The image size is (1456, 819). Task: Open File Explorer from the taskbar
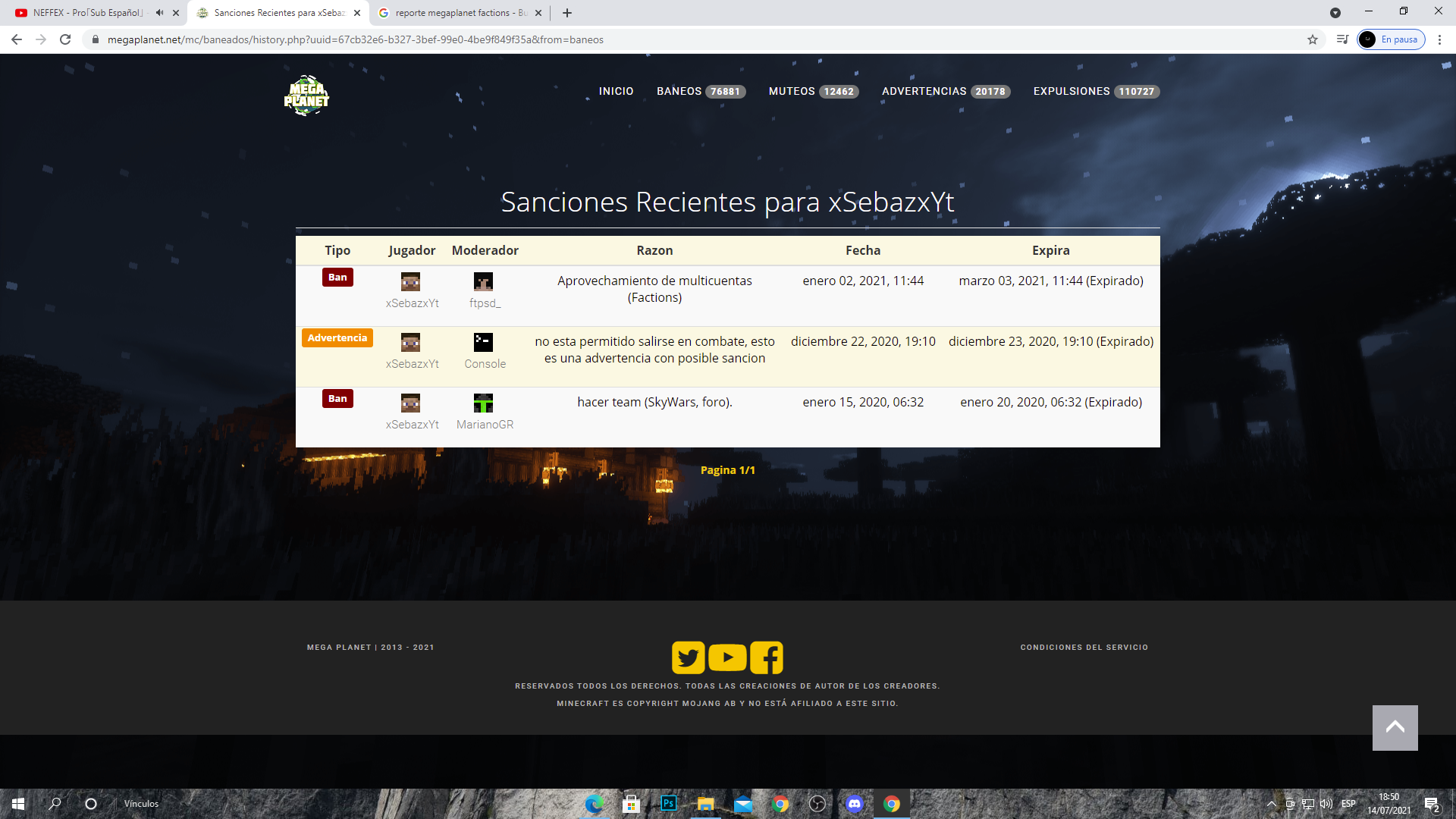705,804
